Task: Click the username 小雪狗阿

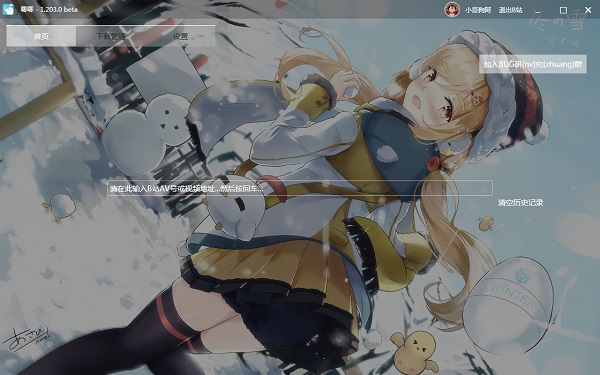Action: 478,10
